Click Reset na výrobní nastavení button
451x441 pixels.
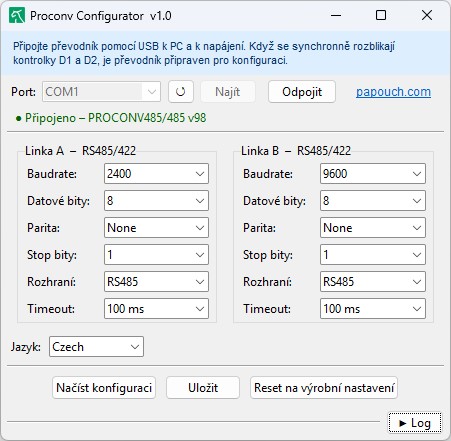click(x=324, y=388)
